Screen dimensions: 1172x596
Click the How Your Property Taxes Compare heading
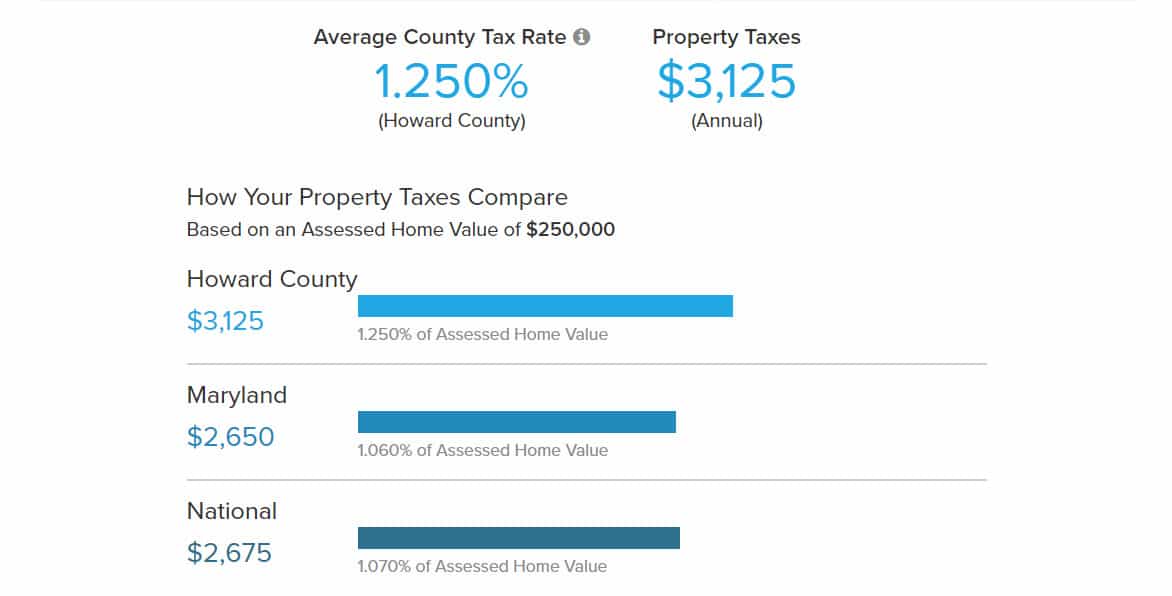point(377,197)
